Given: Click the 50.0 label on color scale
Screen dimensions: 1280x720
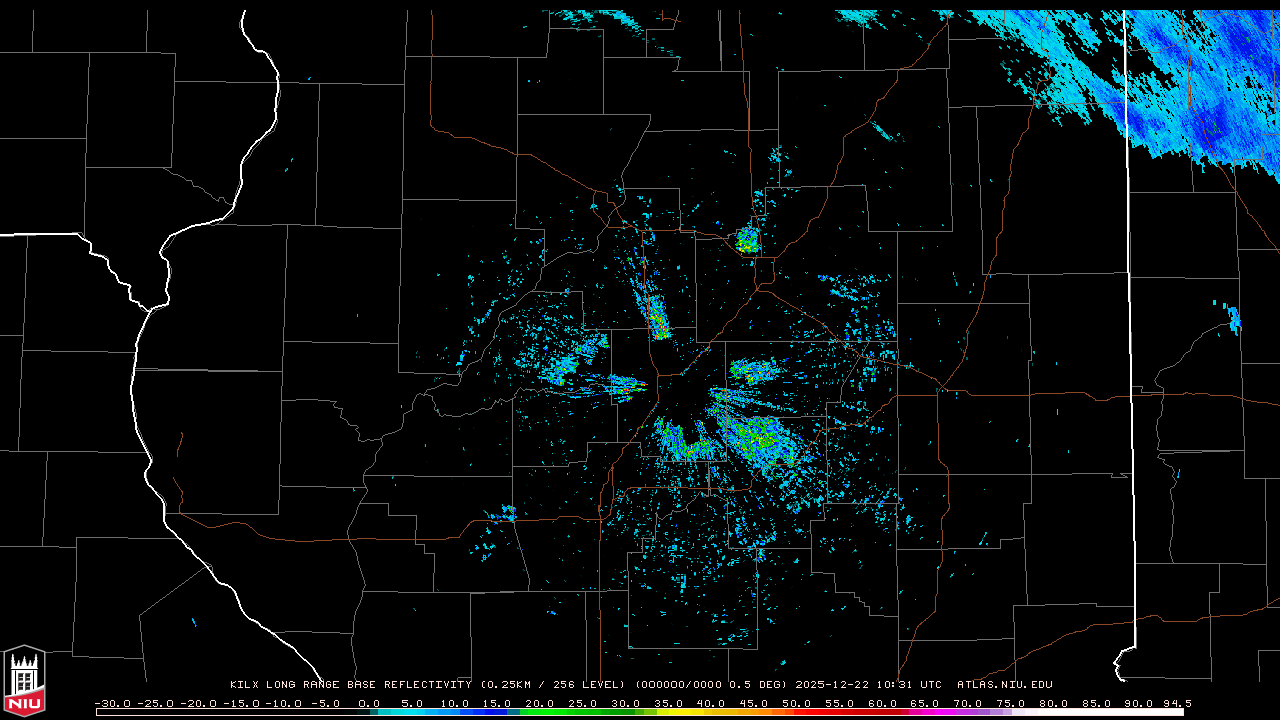Looking at the screenshot, I should (x=796, y=703).
